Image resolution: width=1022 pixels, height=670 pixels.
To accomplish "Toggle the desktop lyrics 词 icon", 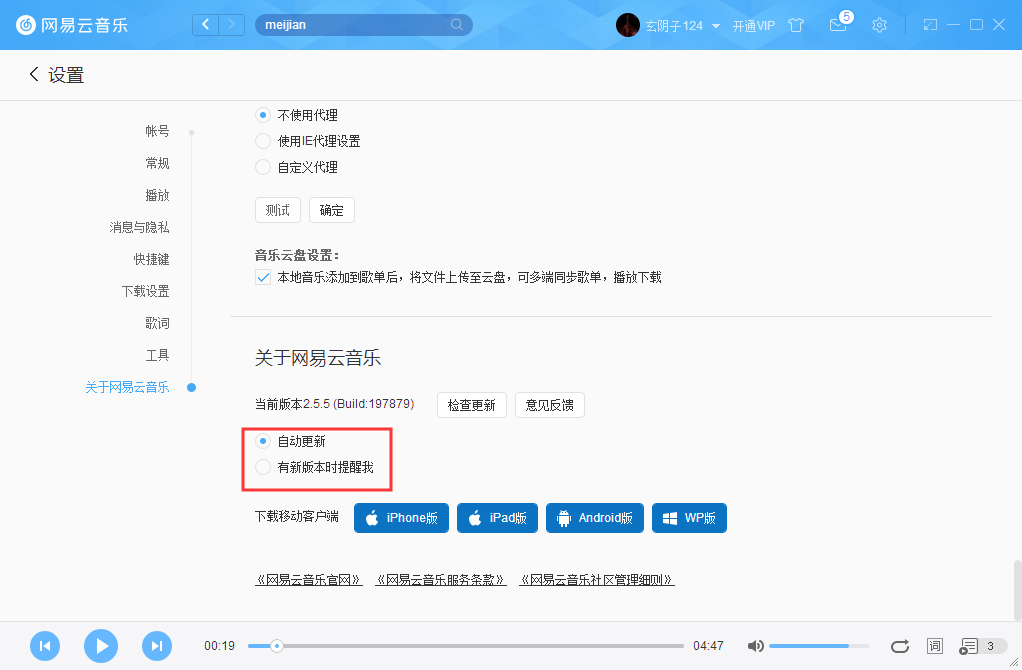I will [x=934, y=646].
